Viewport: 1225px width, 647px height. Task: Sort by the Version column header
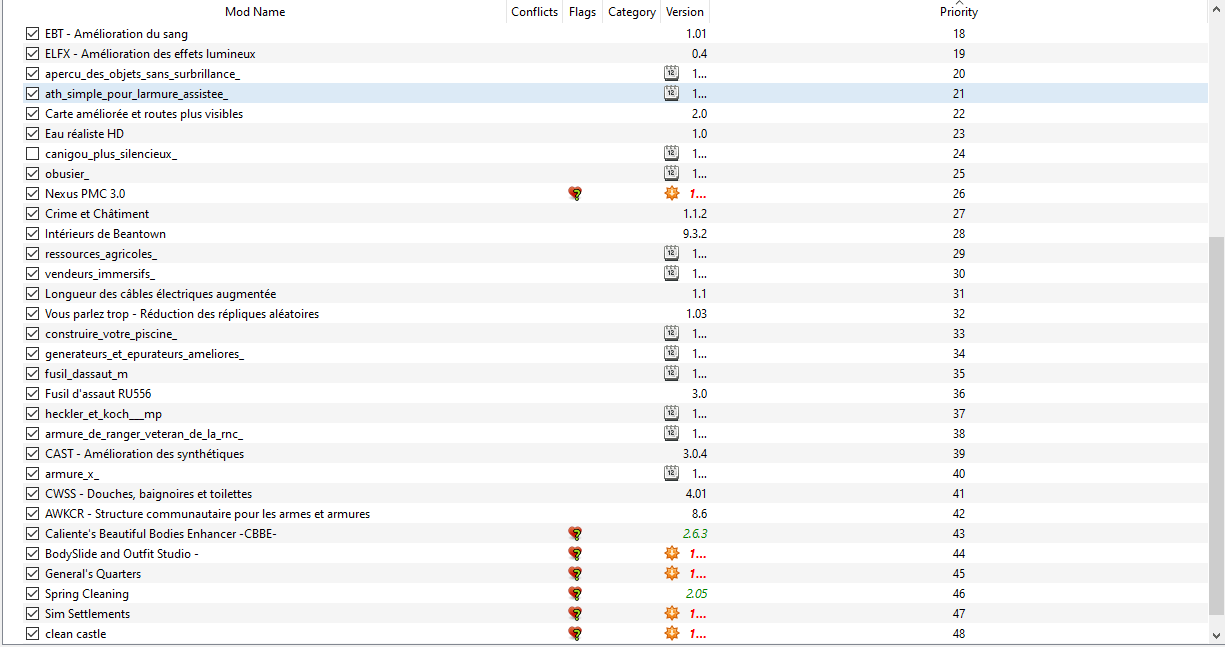pyautogui.click(x=684, y=12)
